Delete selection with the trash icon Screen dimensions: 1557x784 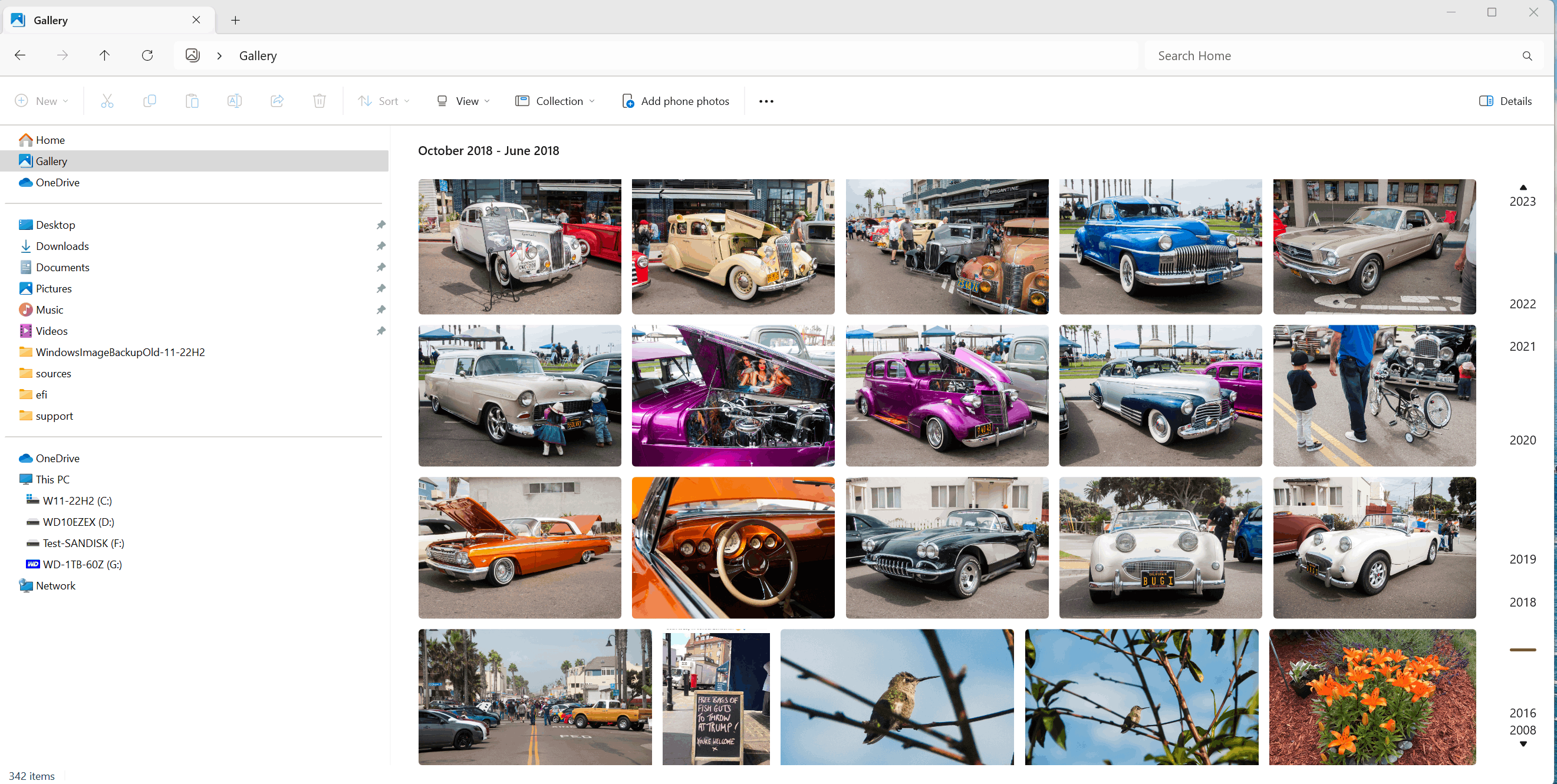pos(320,101)
